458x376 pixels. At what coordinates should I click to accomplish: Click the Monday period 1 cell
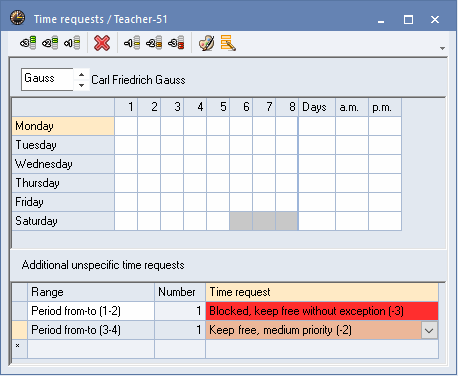pos(126,126)
